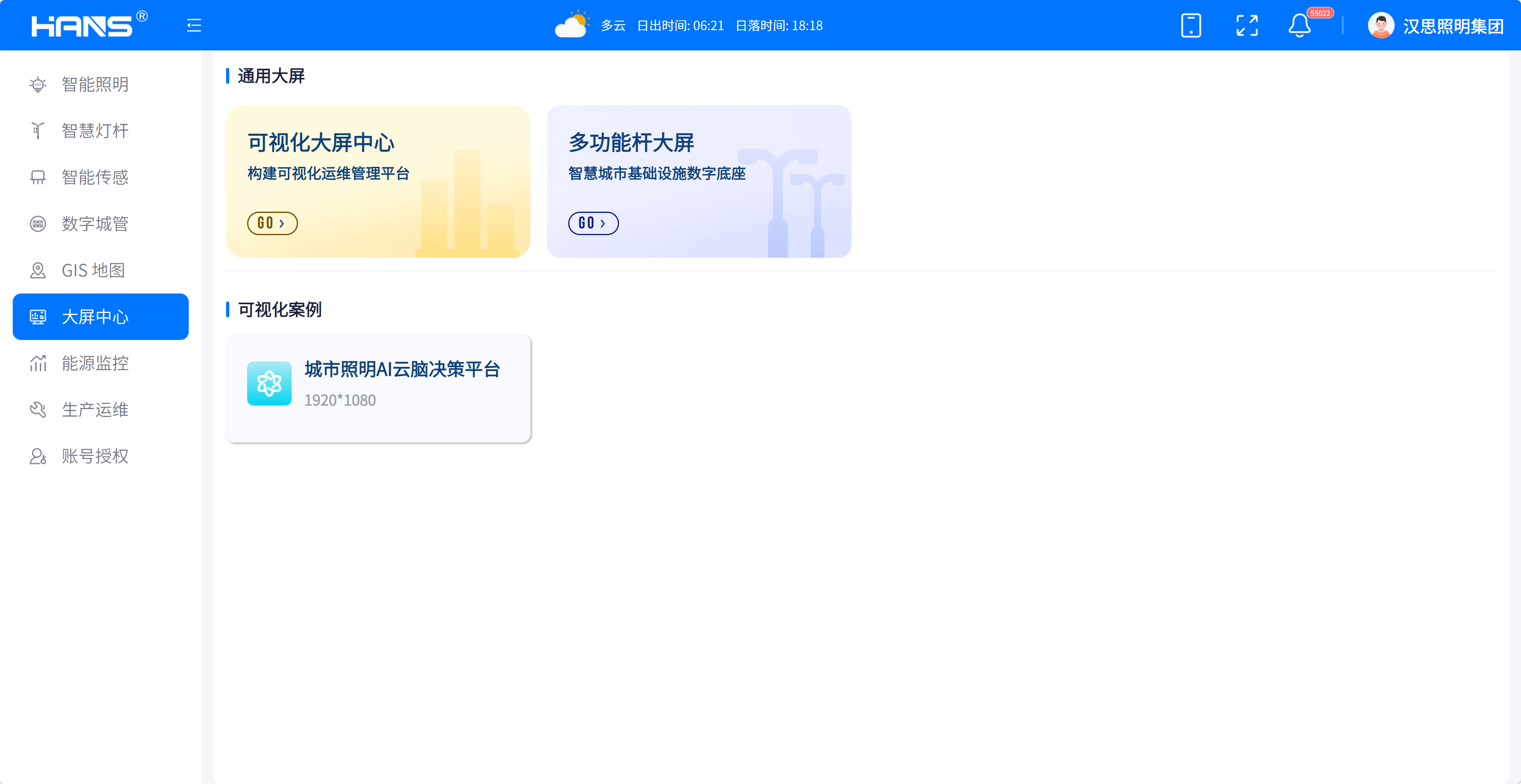Enter fullscreen mode using the expand icon
Image resolution: width=1521 pixels, height=784 pixels.
click(x=1247, y=25)
